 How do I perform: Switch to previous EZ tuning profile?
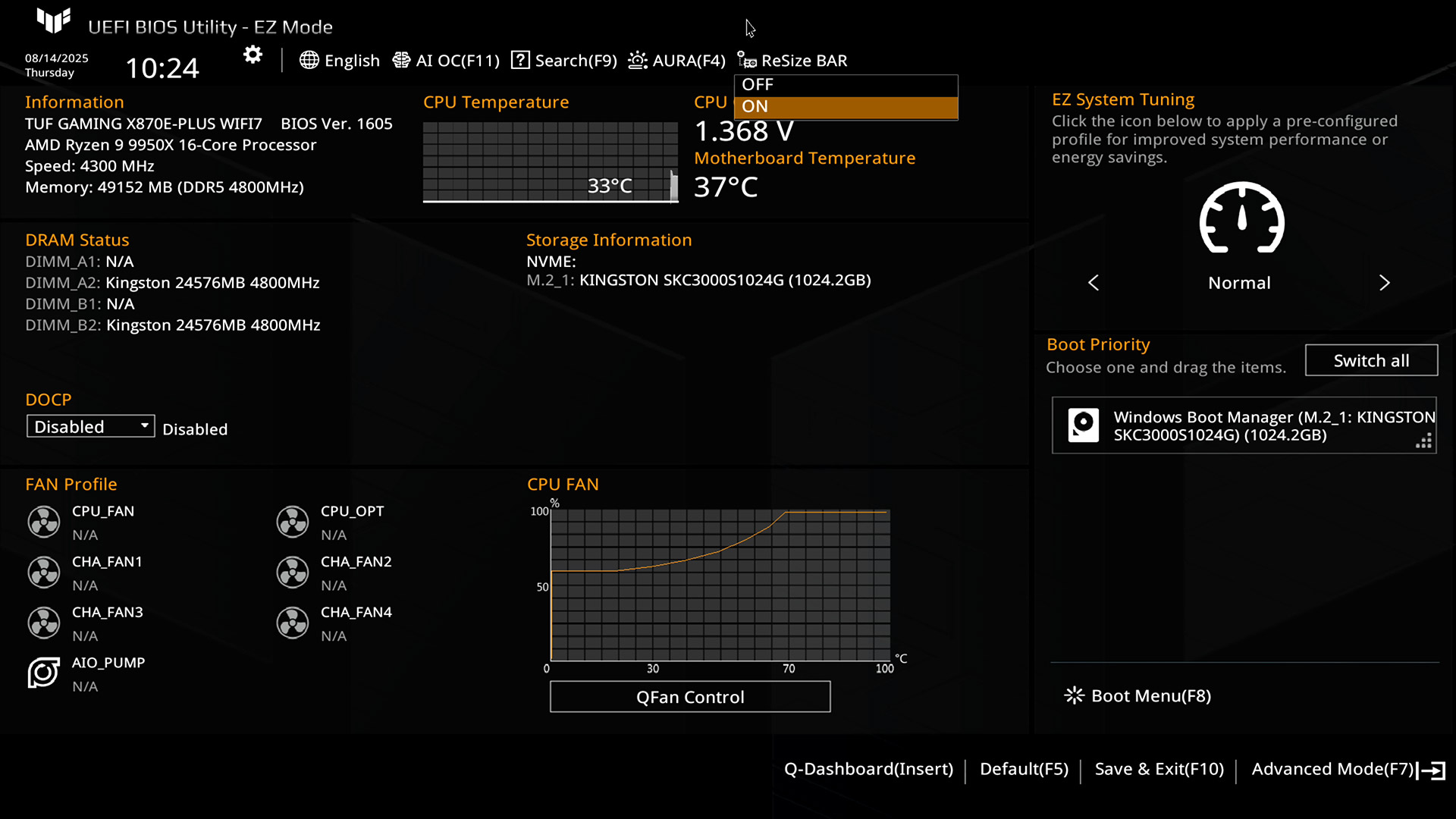pyautogui.click(x=1094, y=283)
